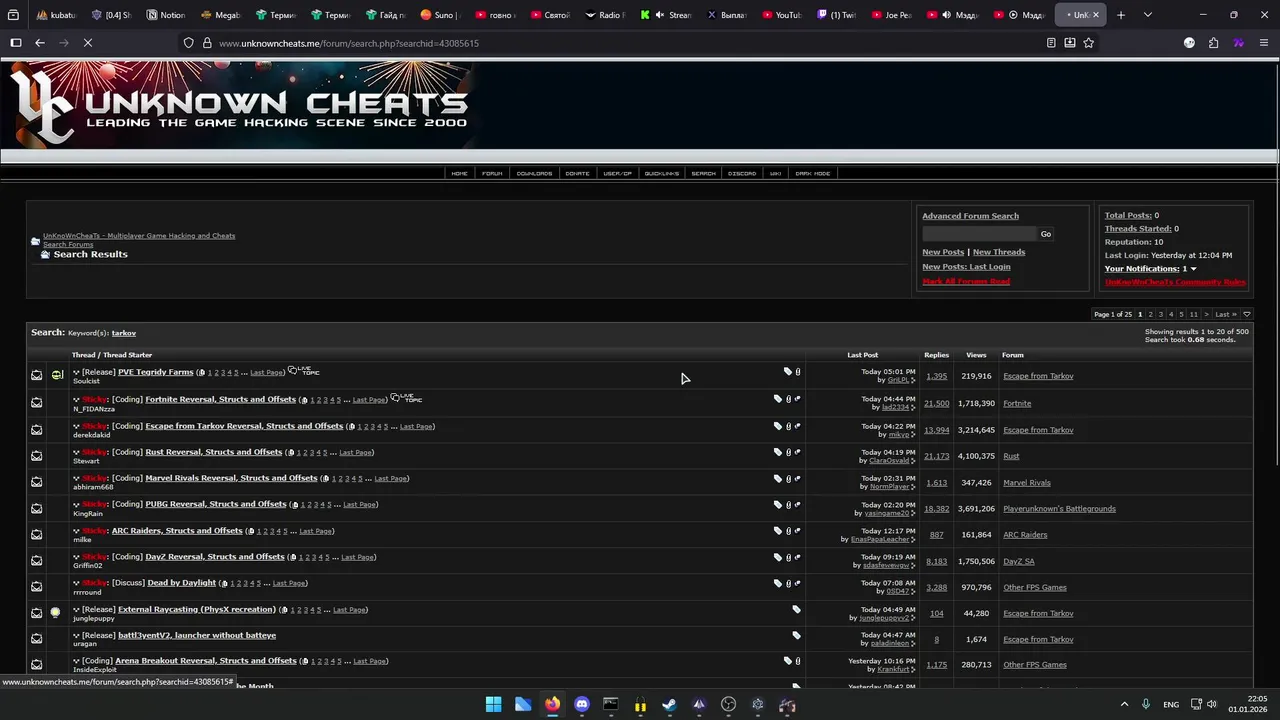The width and height of the screenshot is (1280, 720).
Task: Go to first unread post of PVE Tegridy Farms
Action: 76,372
